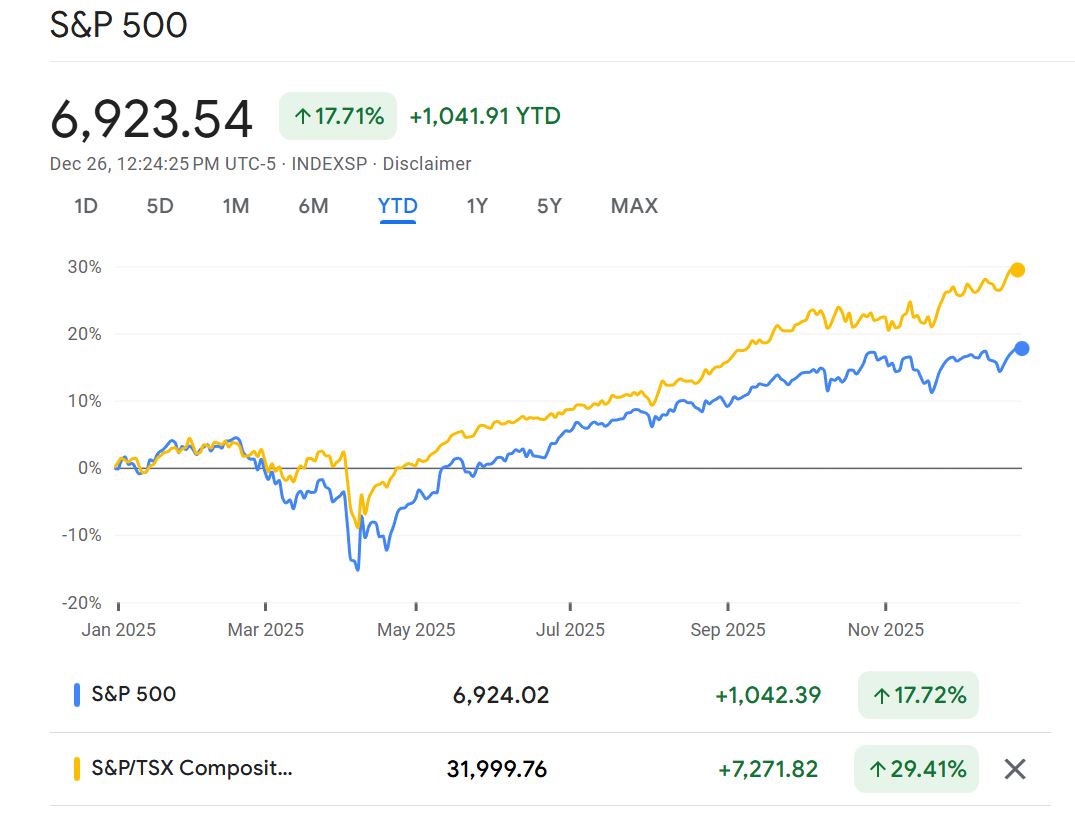This screenshot has width=1075, height=826.
Task: Open the 5Y range tab
Action: pos(549,206)
